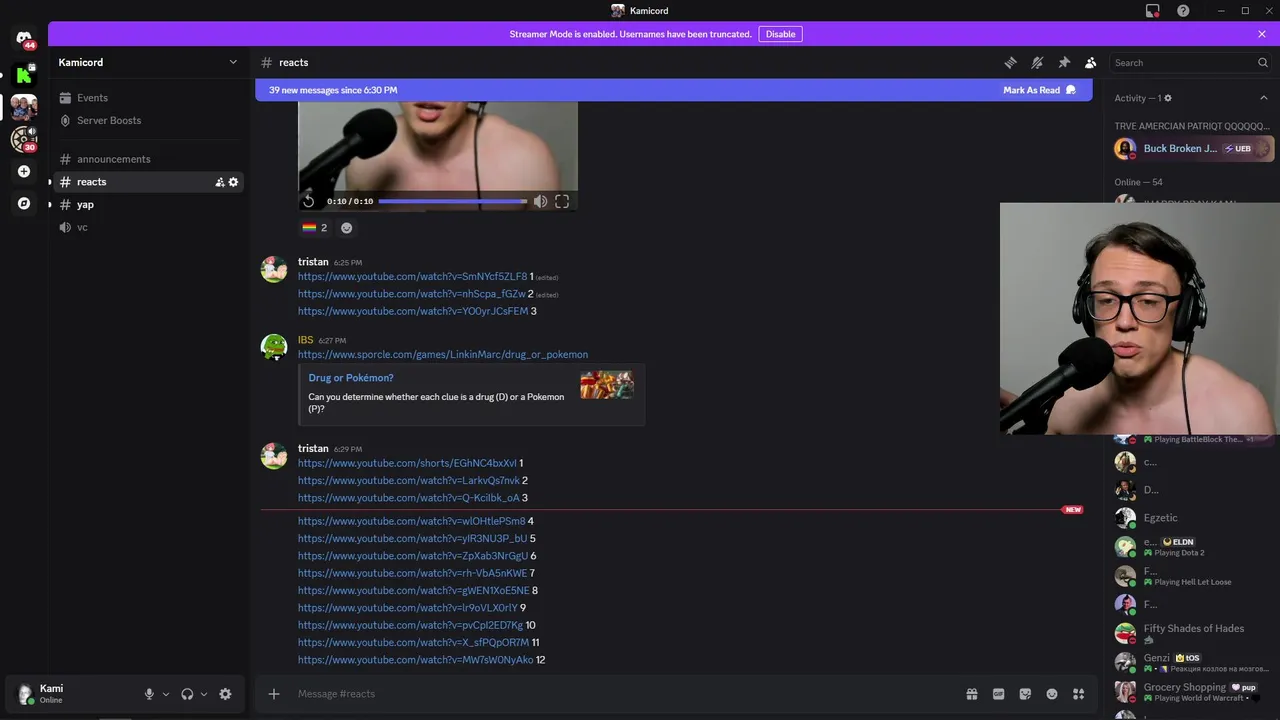Open YouTube link numbered 12
The image size is (1280, 720).
416,660
